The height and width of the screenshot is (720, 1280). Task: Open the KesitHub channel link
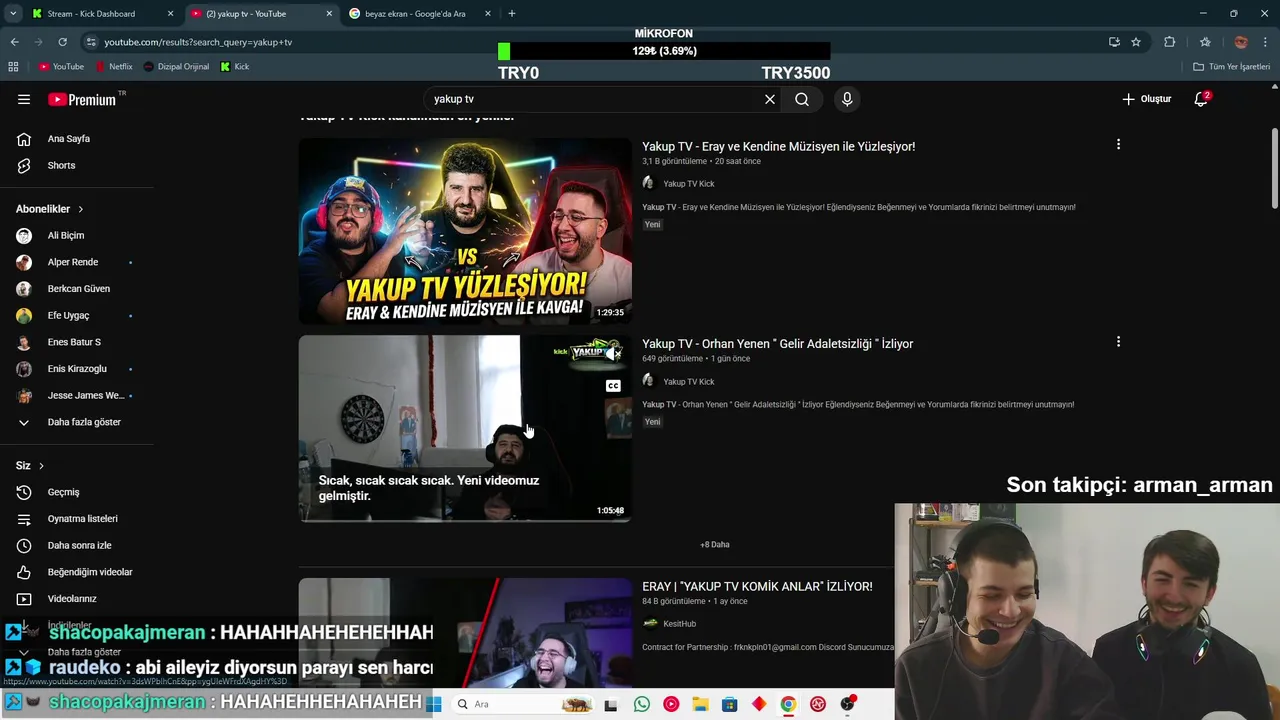point(679,623)
